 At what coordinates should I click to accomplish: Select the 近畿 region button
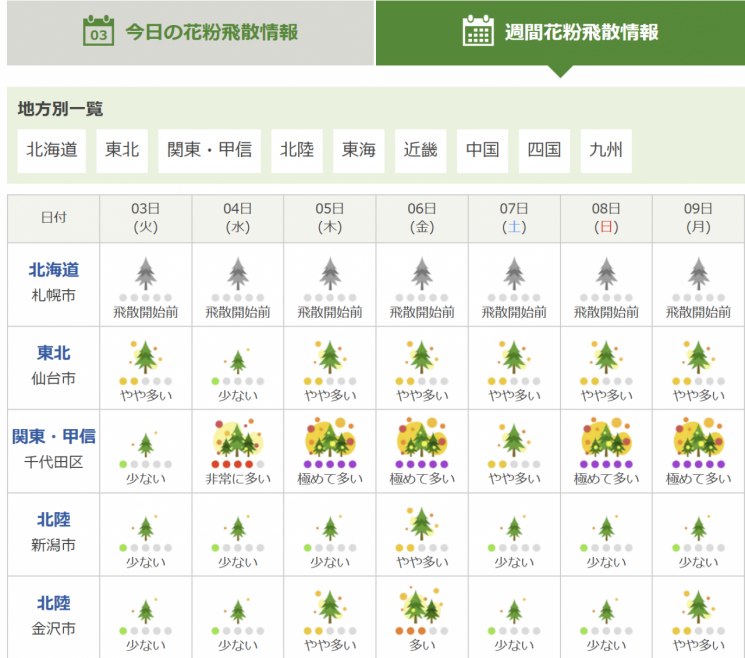pos(421,150)
